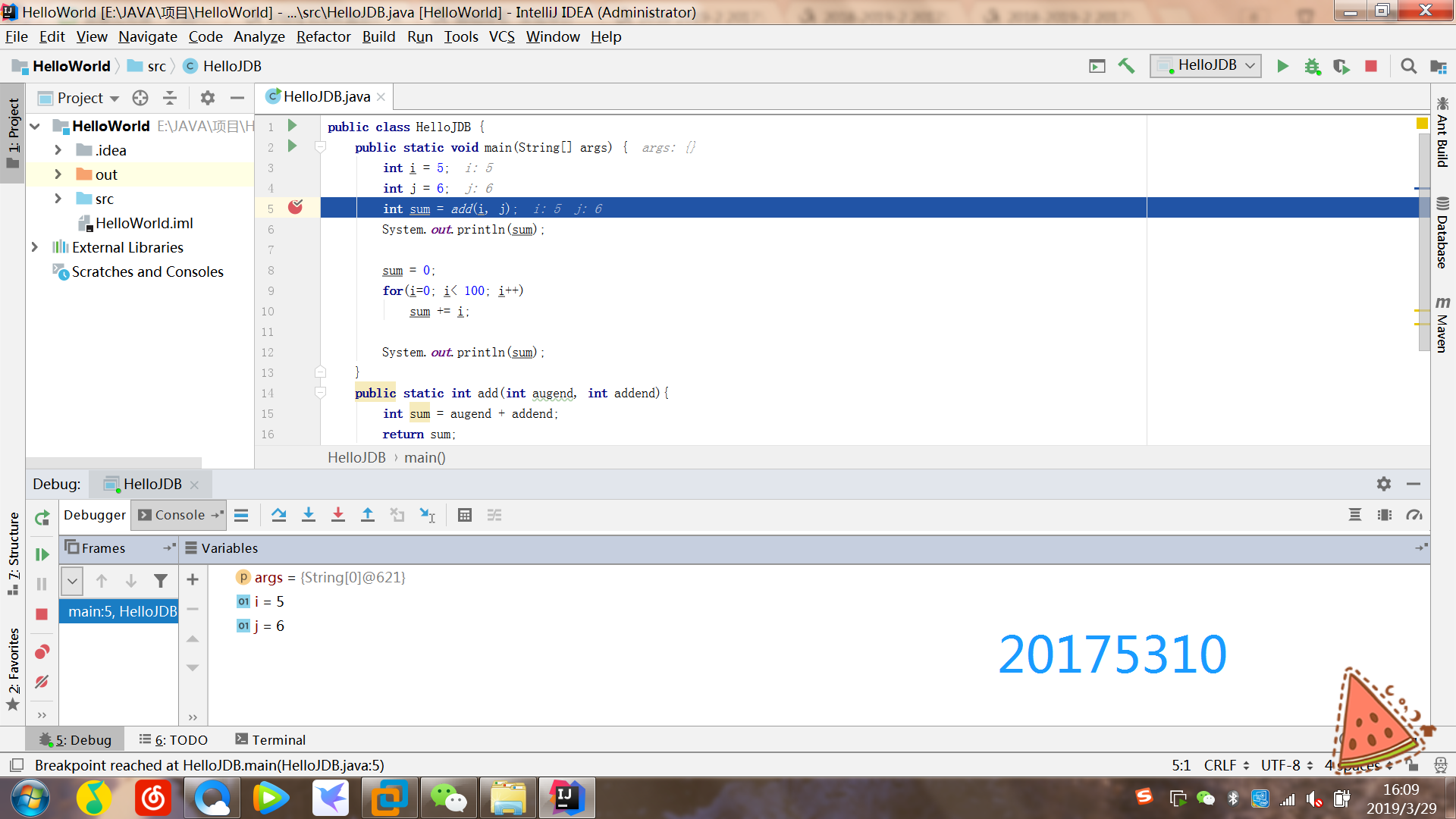Screen dimensions: 1456x819
Task: Close the HelloJDB.java editor tab
Action: click(x=381, y=96)
